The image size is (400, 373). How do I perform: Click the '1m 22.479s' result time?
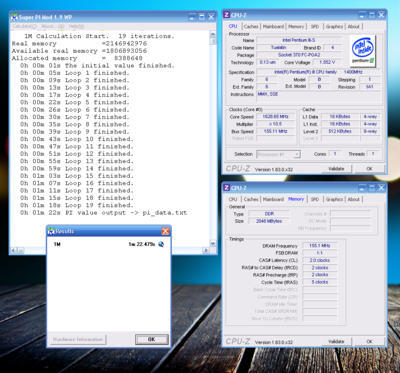tap(142, 244)
